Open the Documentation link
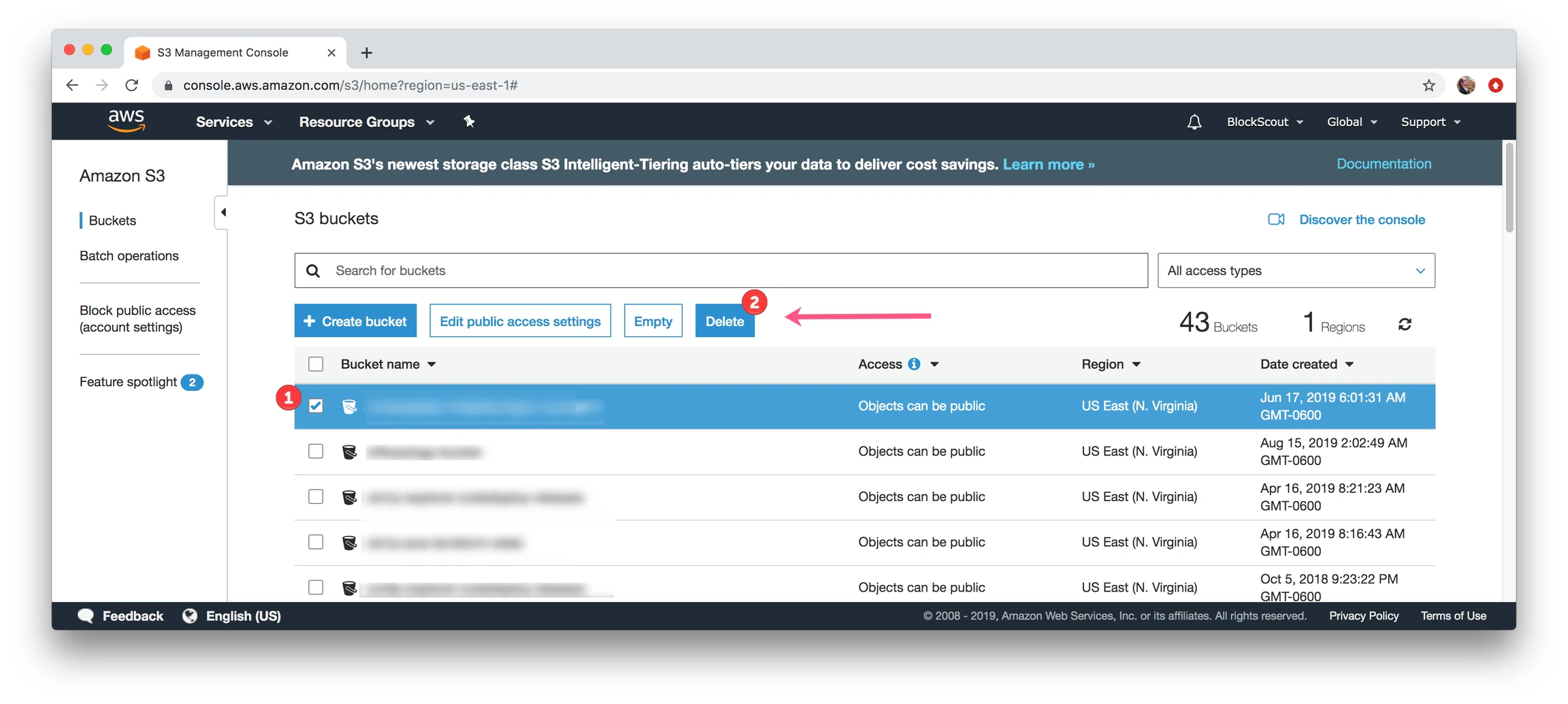The image size is (1568, 704). [1384, 164]
